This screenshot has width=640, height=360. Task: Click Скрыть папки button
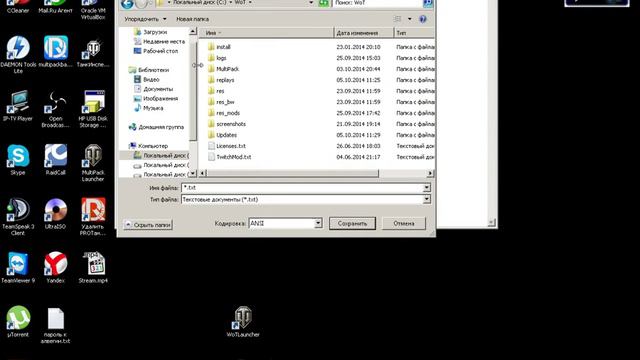(x=148, y=225)
